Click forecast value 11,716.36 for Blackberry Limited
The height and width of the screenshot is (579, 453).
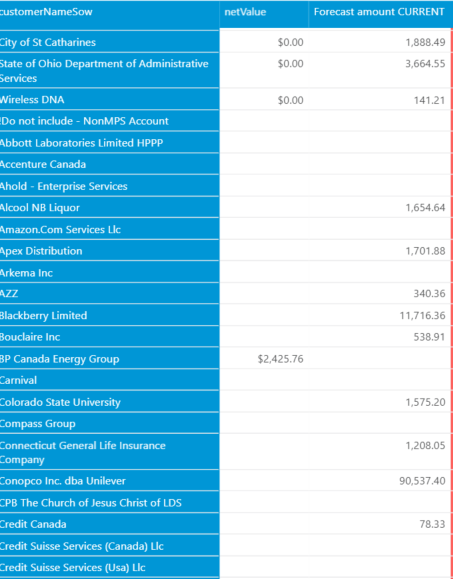(x=422, y=316)
